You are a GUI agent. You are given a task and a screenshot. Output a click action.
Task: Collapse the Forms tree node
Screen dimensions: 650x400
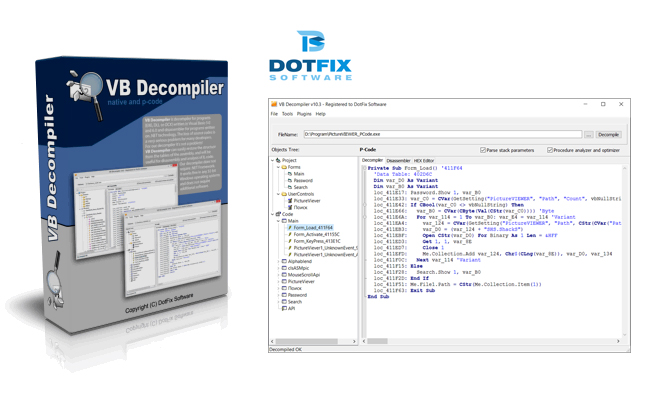[x=278, y=167]
